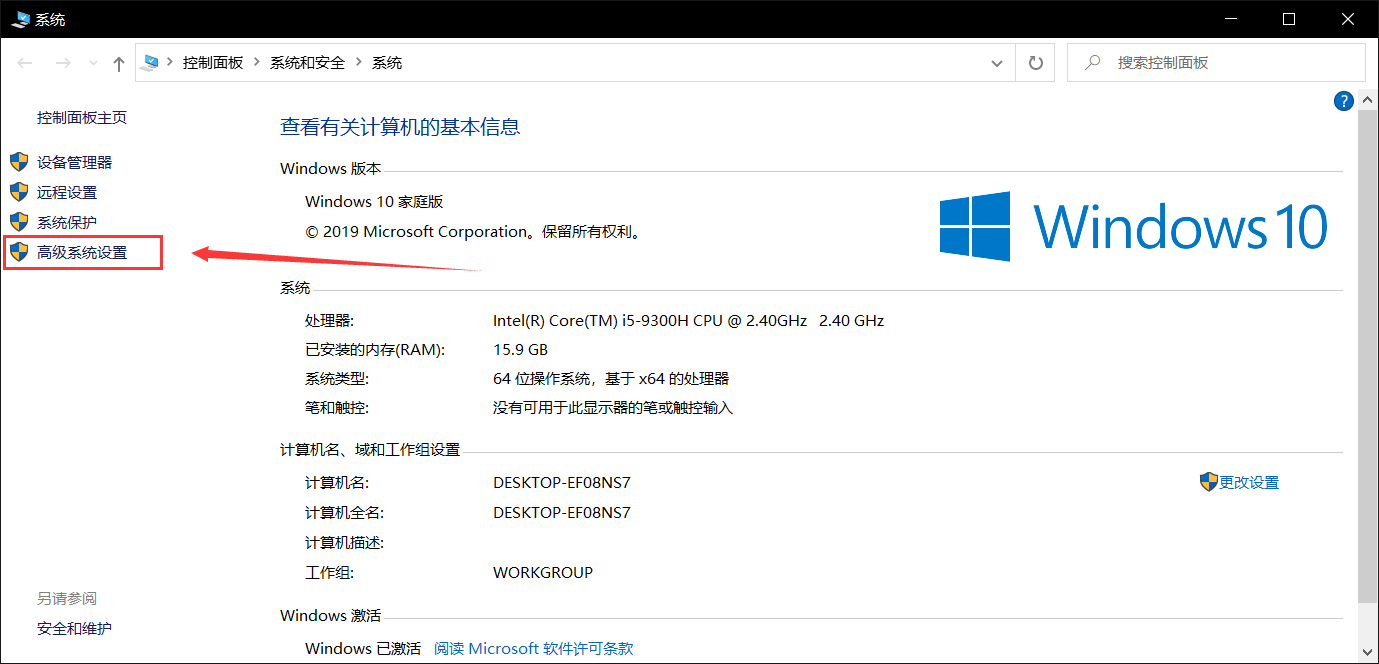Select 控制面板 in the breadcrumb
The width and height of the screenshot is (1379, 664).
pyautogui.click(x=213, y=62)
